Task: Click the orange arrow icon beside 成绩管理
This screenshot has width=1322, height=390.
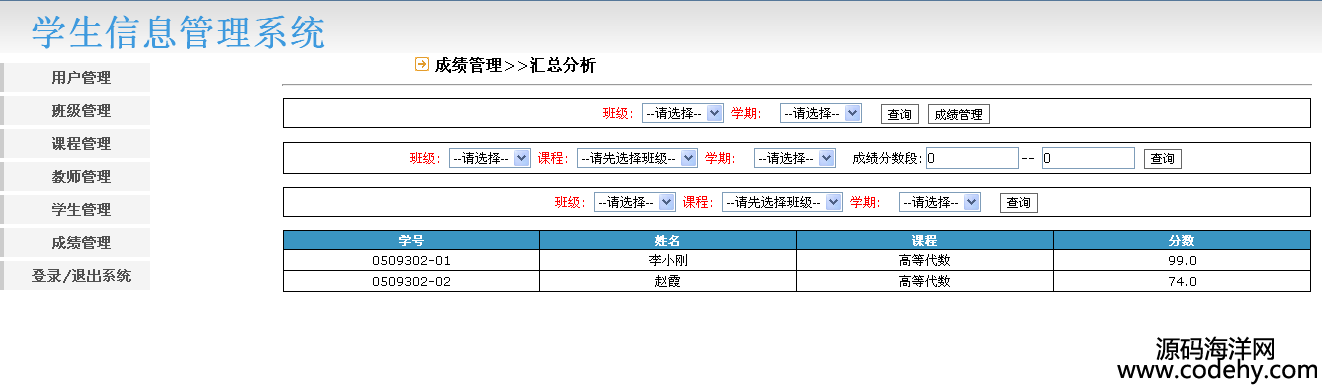Action: (x=422, y=65)
